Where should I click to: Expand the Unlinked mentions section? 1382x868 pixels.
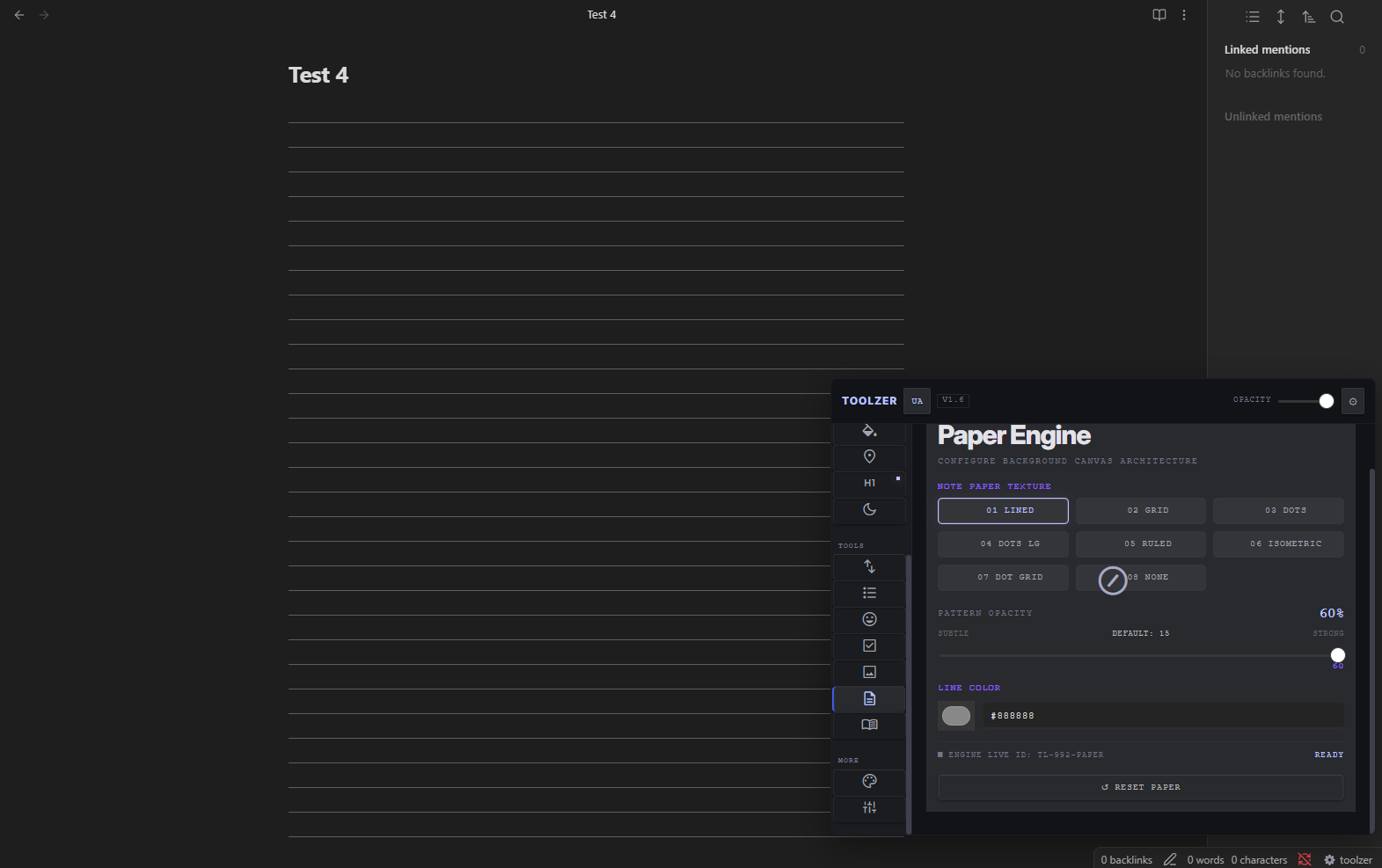(1273, 116)
